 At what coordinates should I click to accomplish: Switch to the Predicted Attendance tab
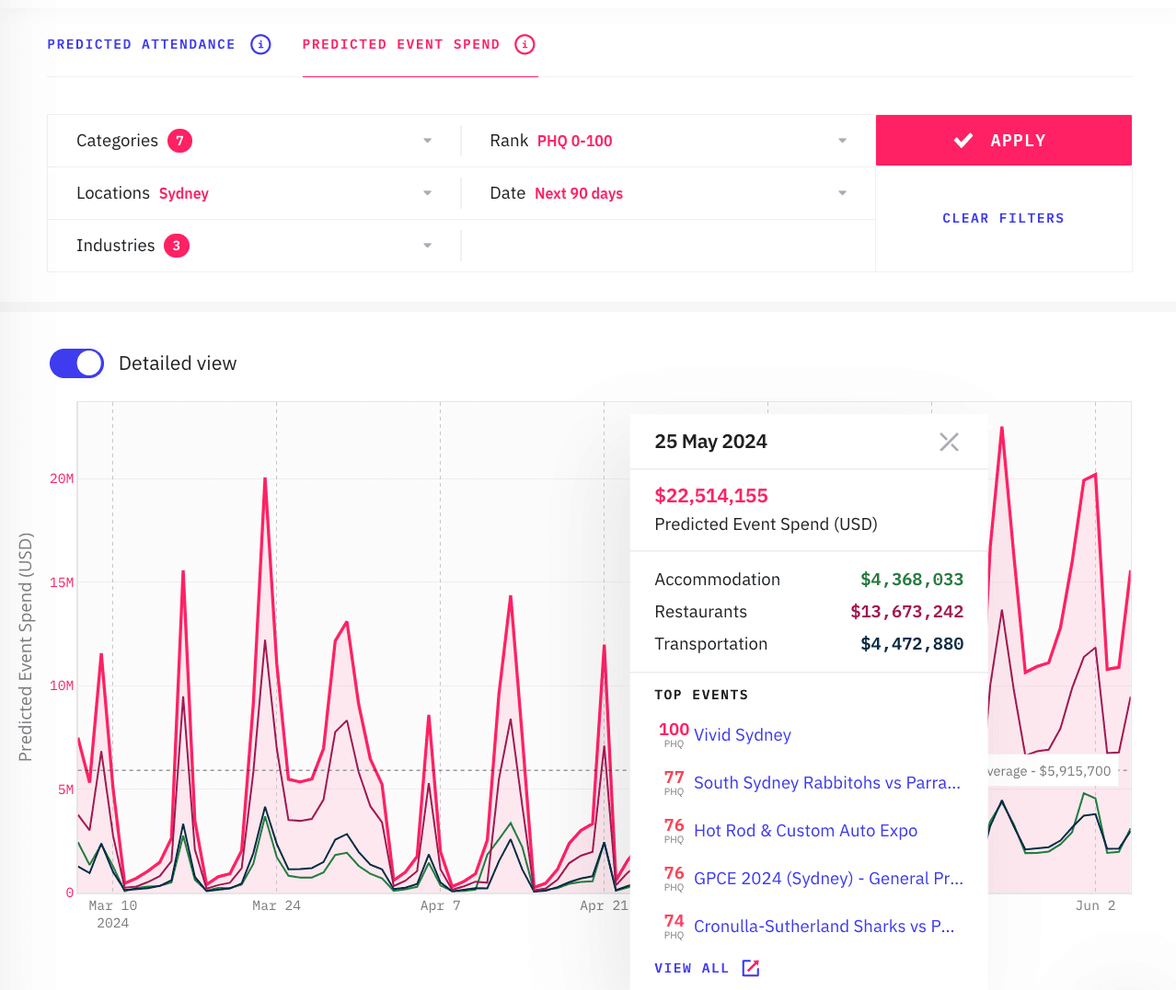point(141,44)
